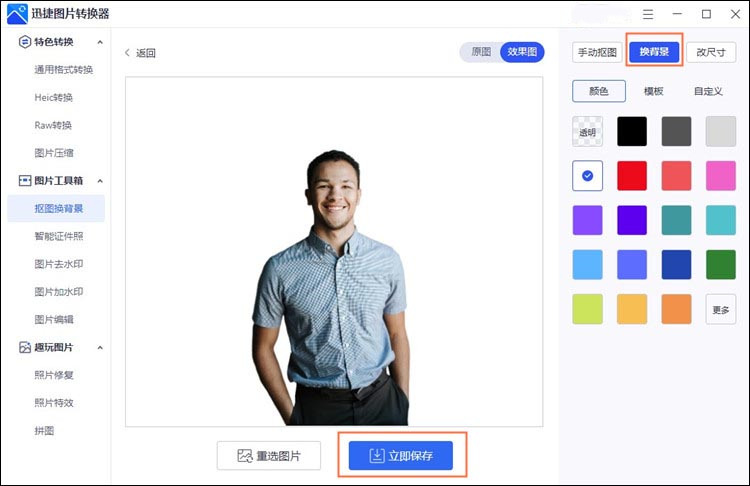The height and width of the screenshot is (486, 750).
Task: Click the 图片工具箱 section icon
Action: (x=24, y=181)
